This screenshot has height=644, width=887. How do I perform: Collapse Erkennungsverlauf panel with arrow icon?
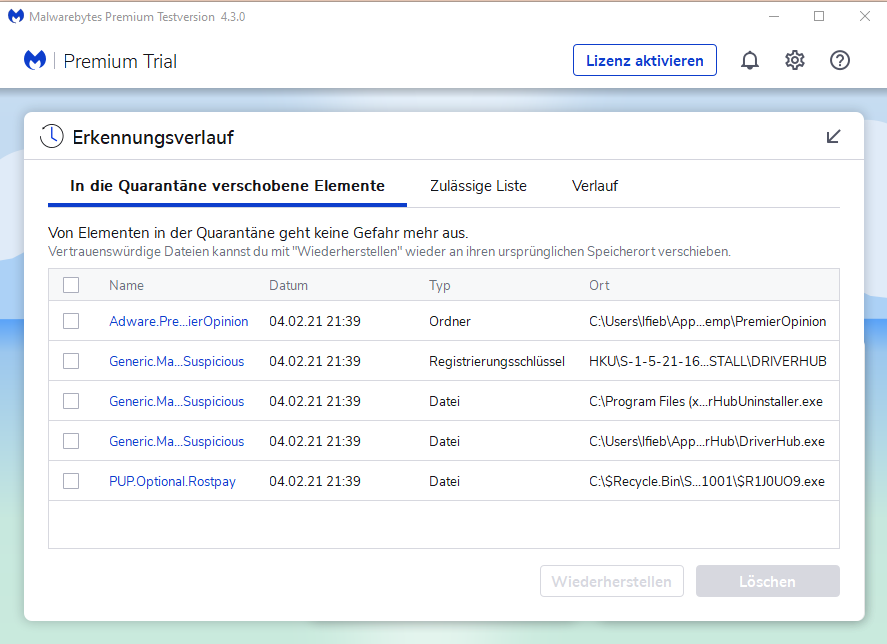tap(833, 136)
